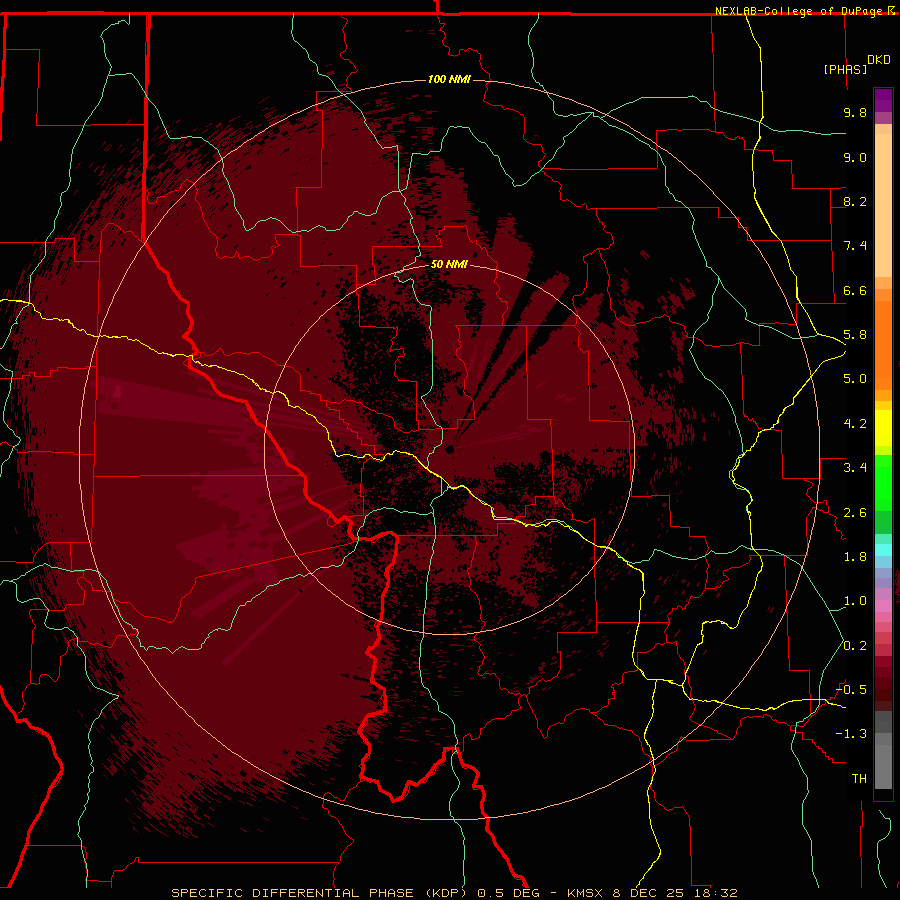Click the 6.6 legend value
The image size is (900, 900).
tap(855, 290)
